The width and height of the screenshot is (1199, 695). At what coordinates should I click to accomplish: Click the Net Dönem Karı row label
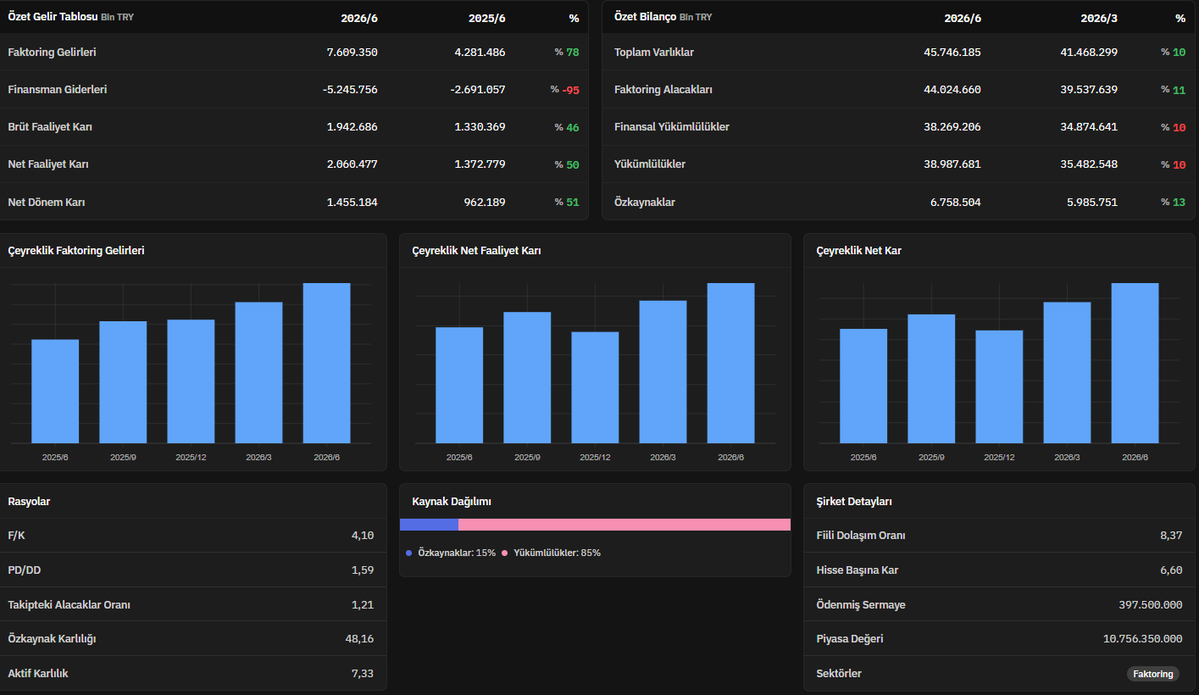point(47,203)
